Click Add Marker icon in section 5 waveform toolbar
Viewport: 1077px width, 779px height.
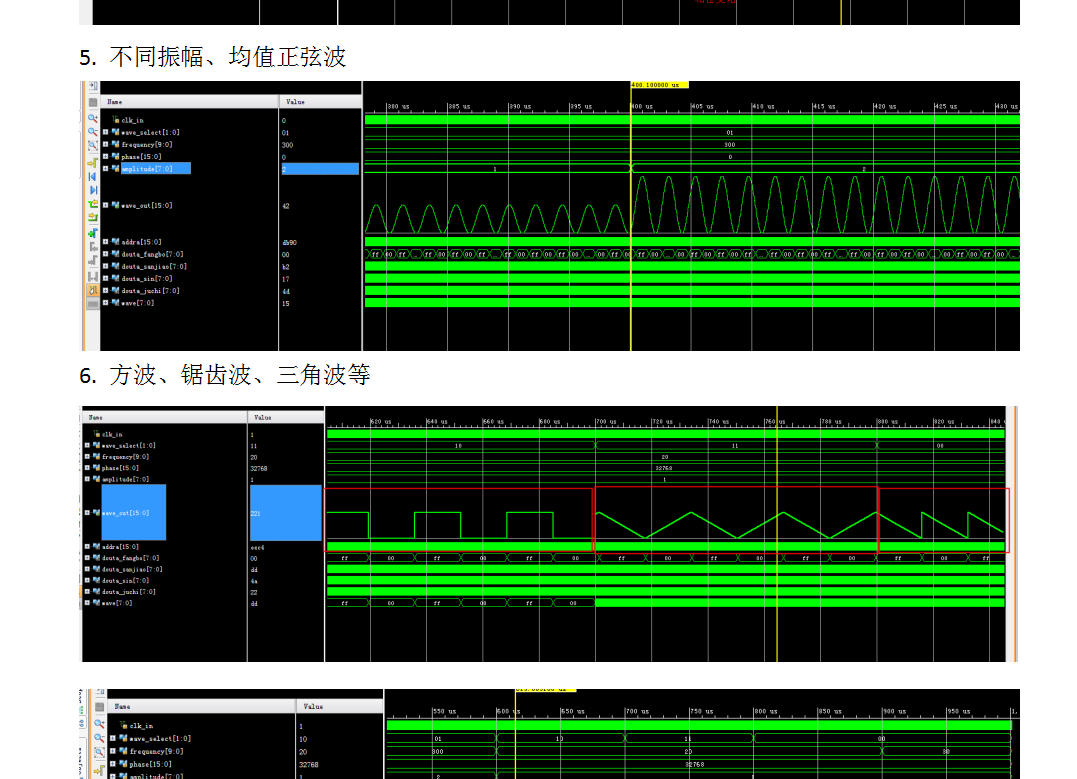tap(92, 233)
